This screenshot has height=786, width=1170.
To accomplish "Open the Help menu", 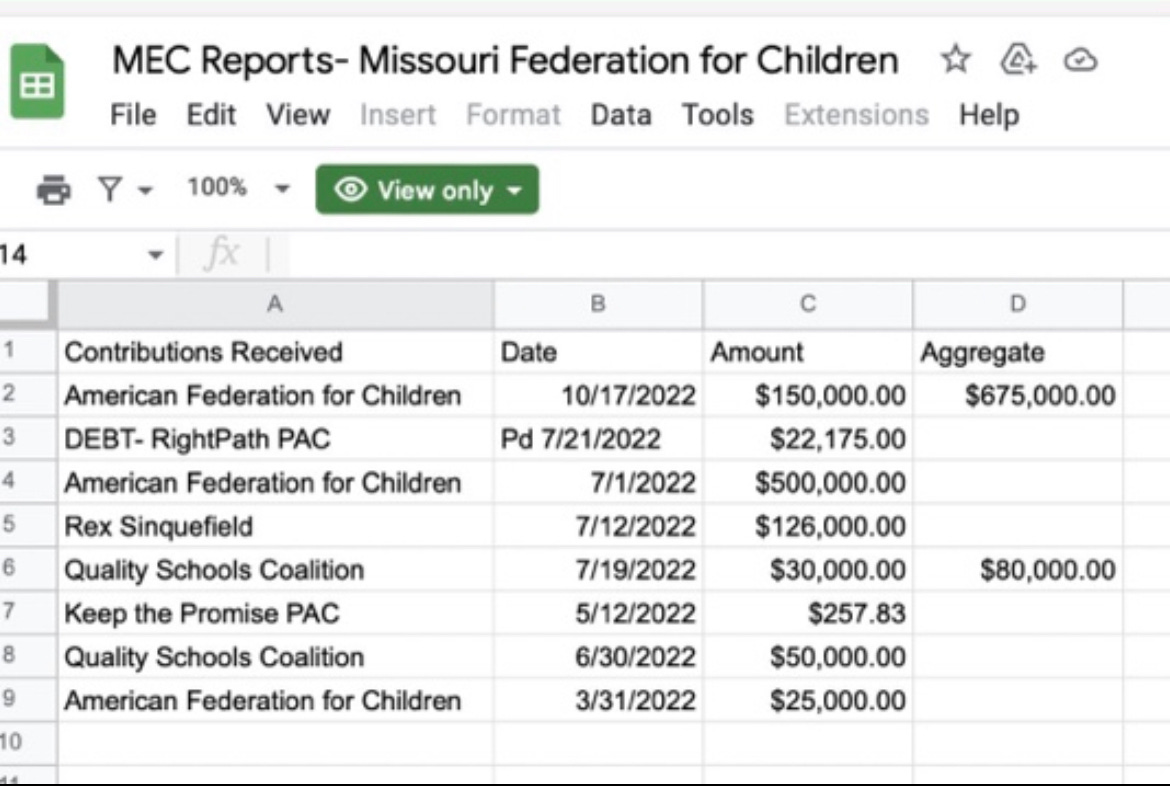I will [x=989, y=115].
